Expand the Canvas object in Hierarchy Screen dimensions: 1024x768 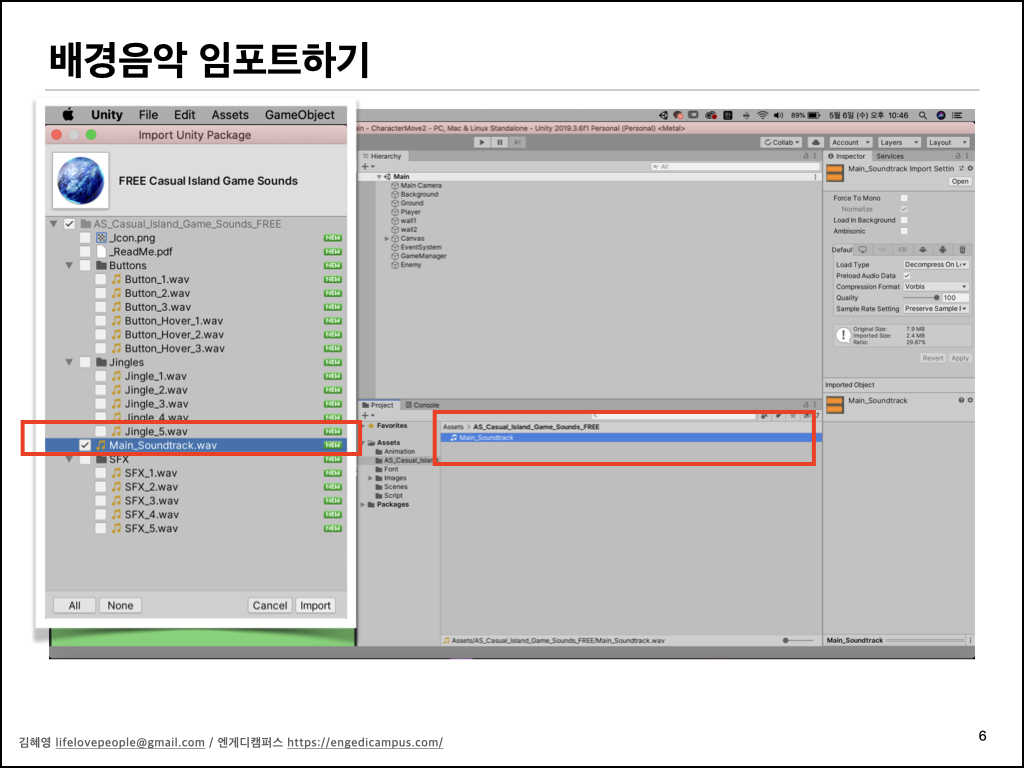[387, 238]
